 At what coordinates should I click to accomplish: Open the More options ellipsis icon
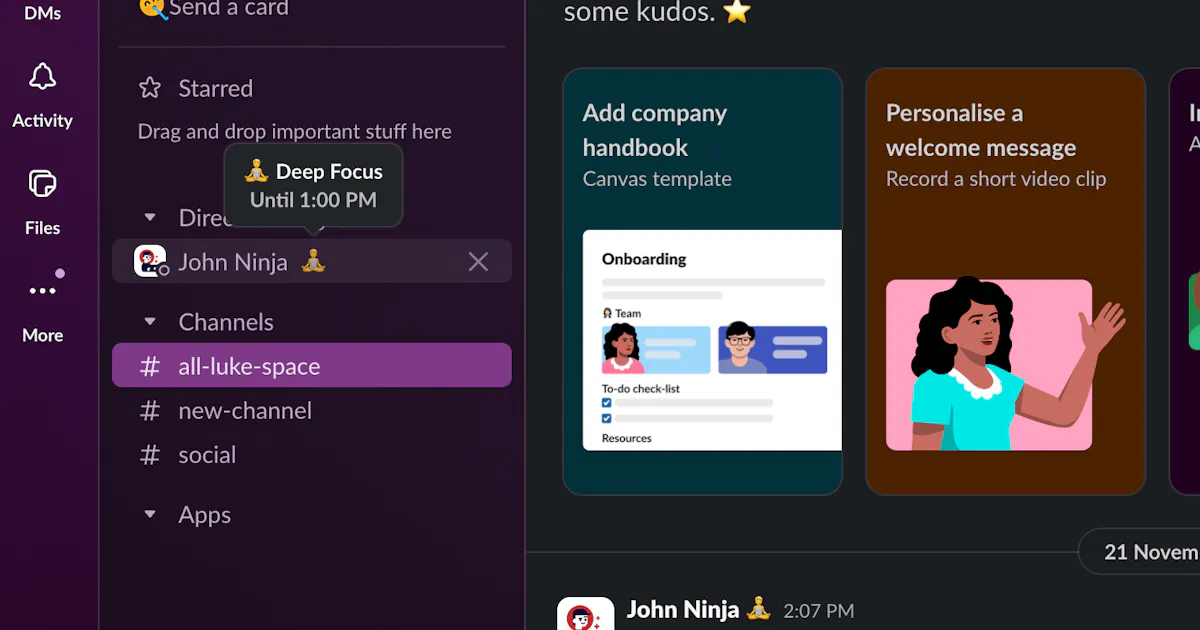42,291
